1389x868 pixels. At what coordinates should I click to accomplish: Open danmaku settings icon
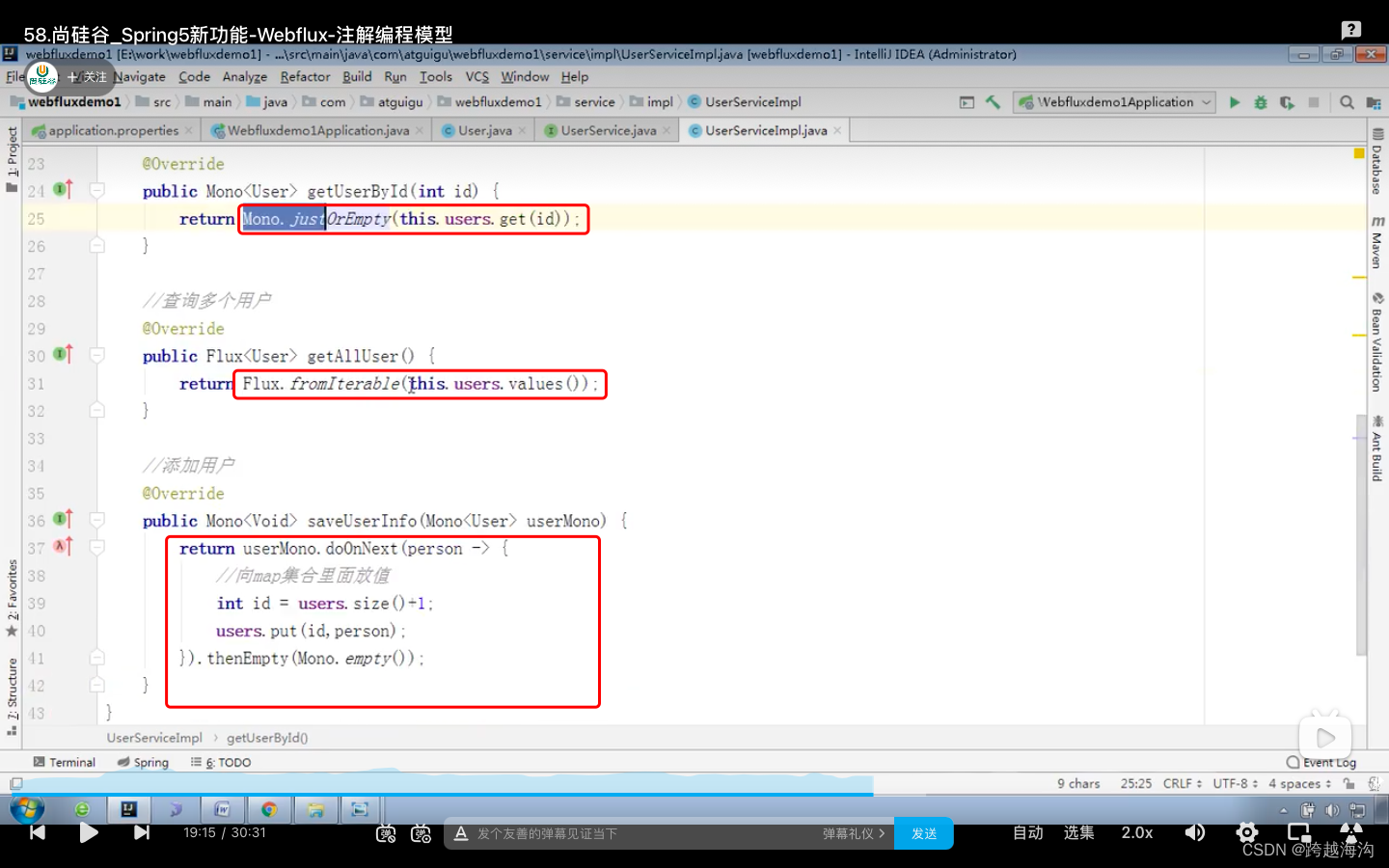422,833
